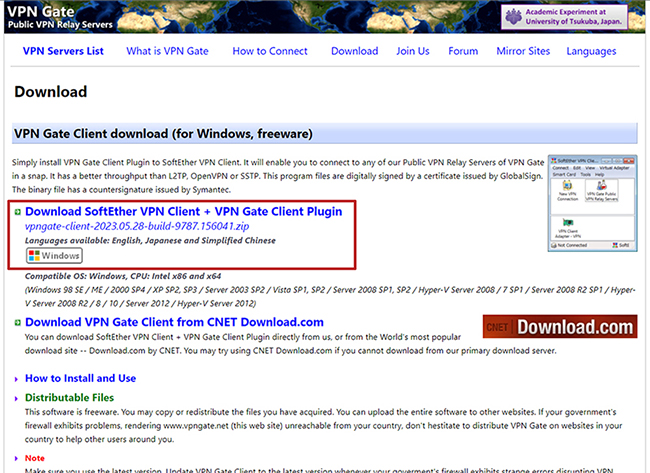The height and width of the screenshot is (473, 650).
Task: Open the Join Us page
Action: [x=413, y=51]
